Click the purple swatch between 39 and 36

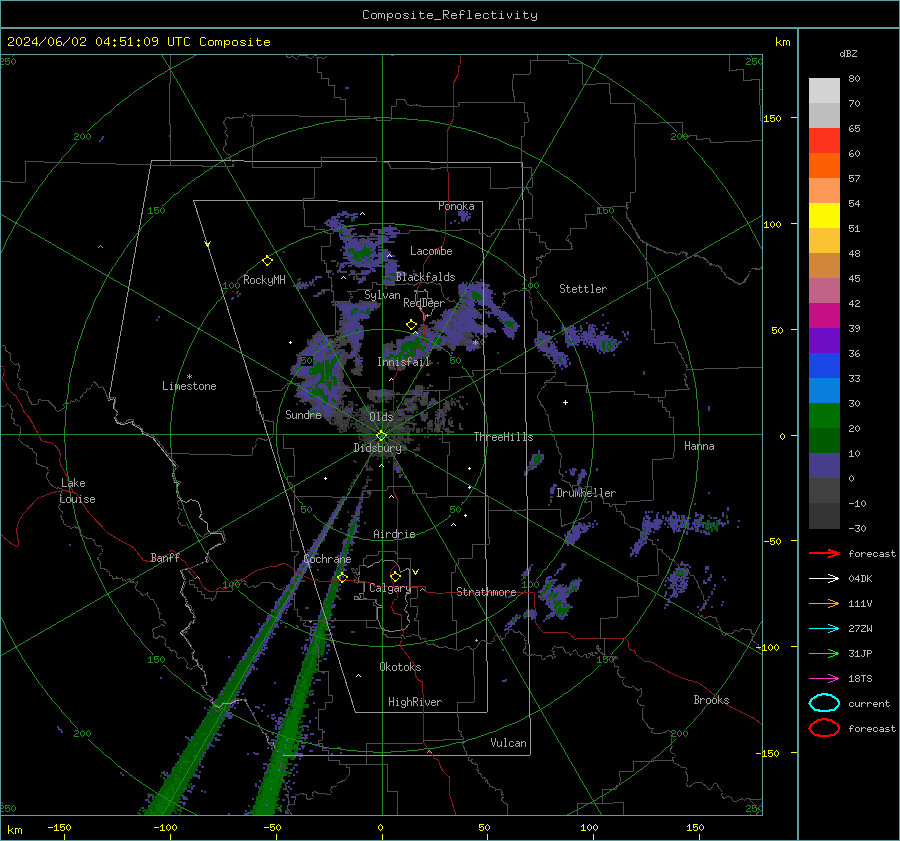[x=824, y=340]
